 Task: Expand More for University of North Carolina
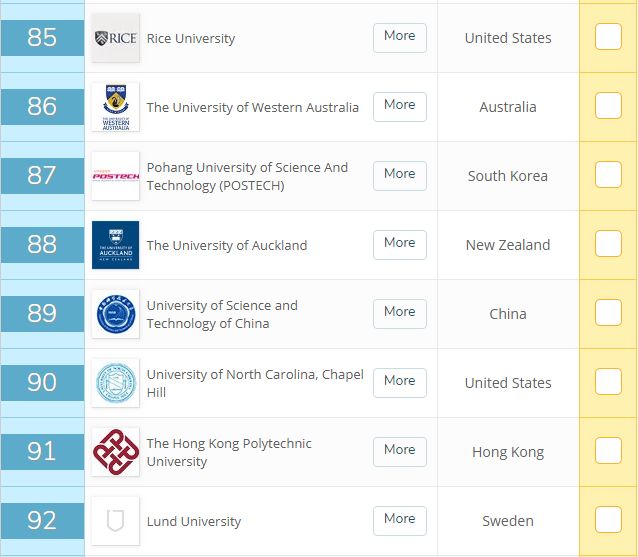(399, 381)
